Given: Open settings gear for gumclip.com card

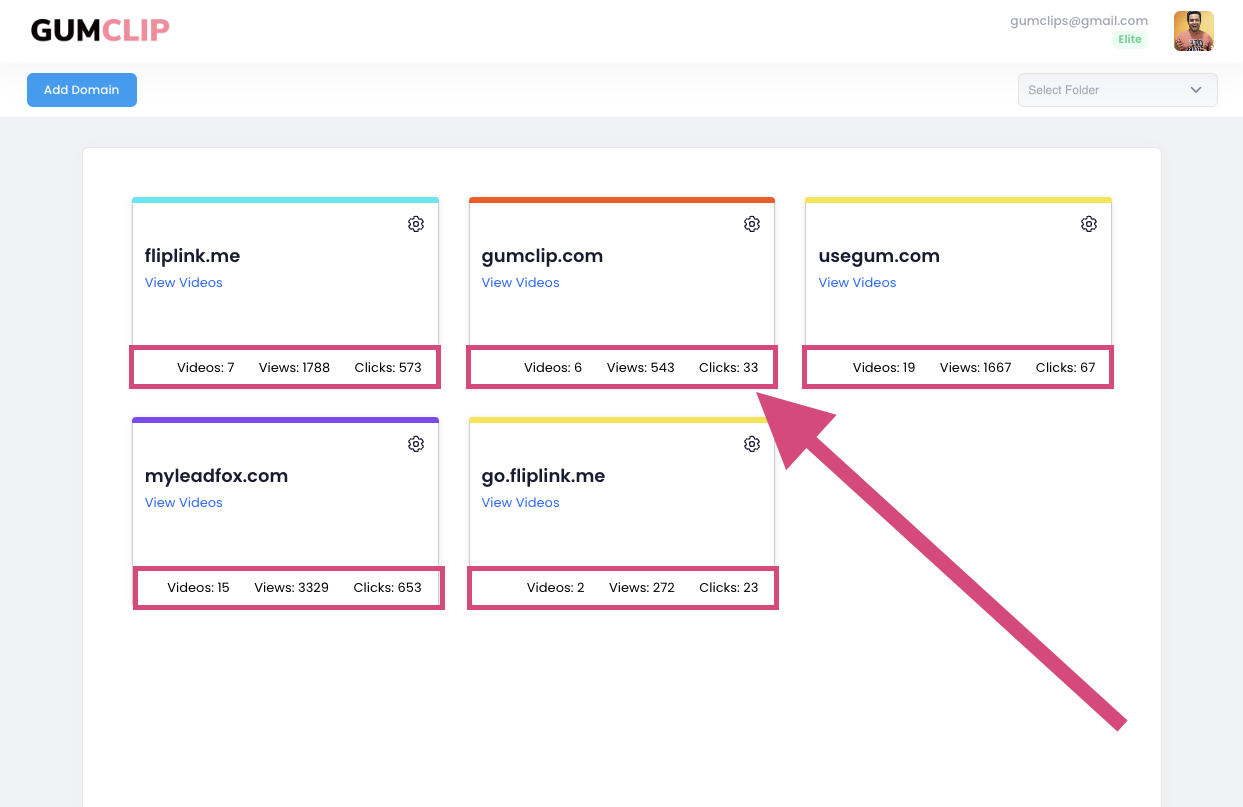Looking at the screenshot, I should click(x=752, y=224).
